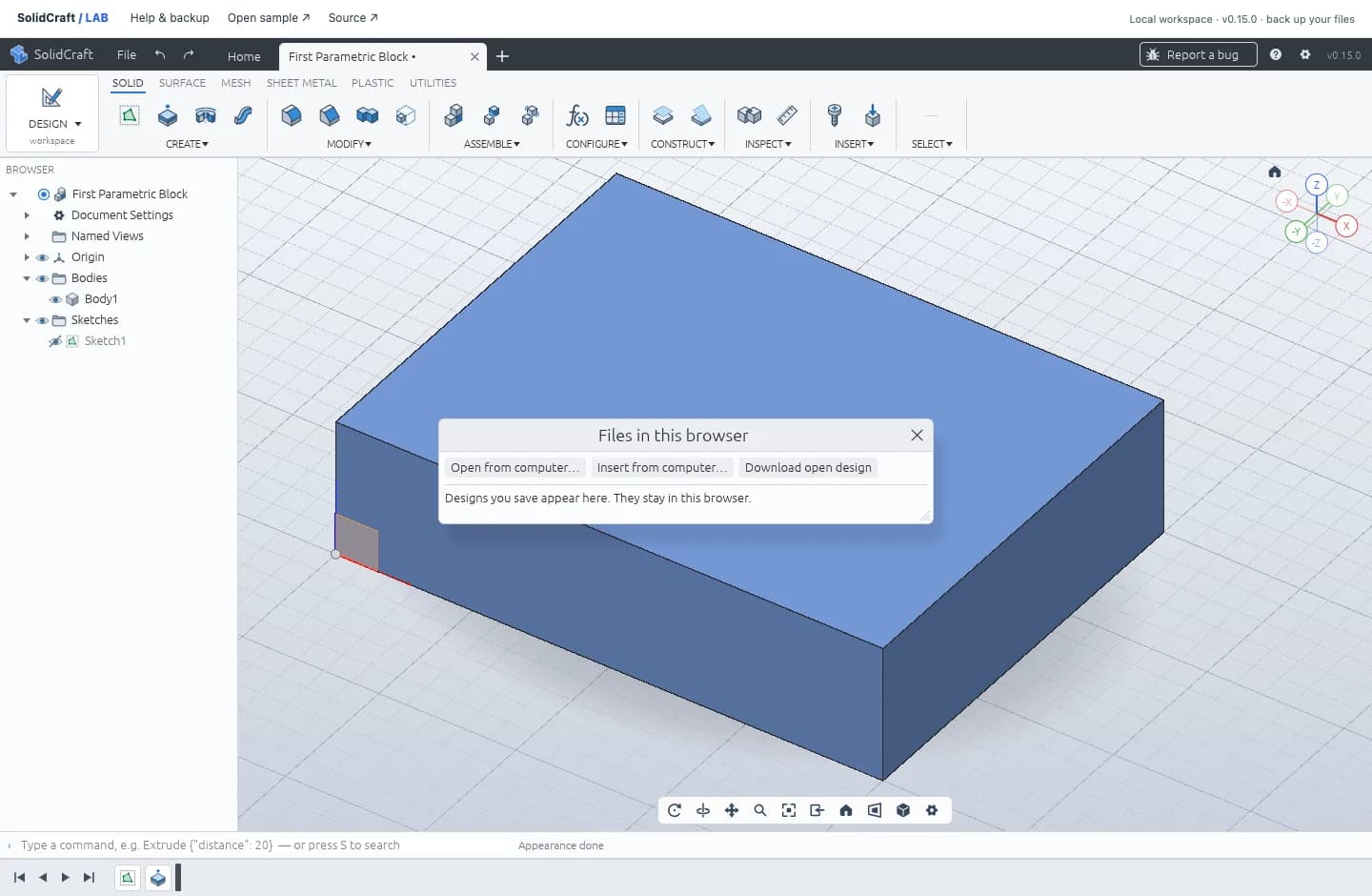Open the parameters fx icon in Configure
This screenshot has width=1372, height=896.
[x=577, y=115]
